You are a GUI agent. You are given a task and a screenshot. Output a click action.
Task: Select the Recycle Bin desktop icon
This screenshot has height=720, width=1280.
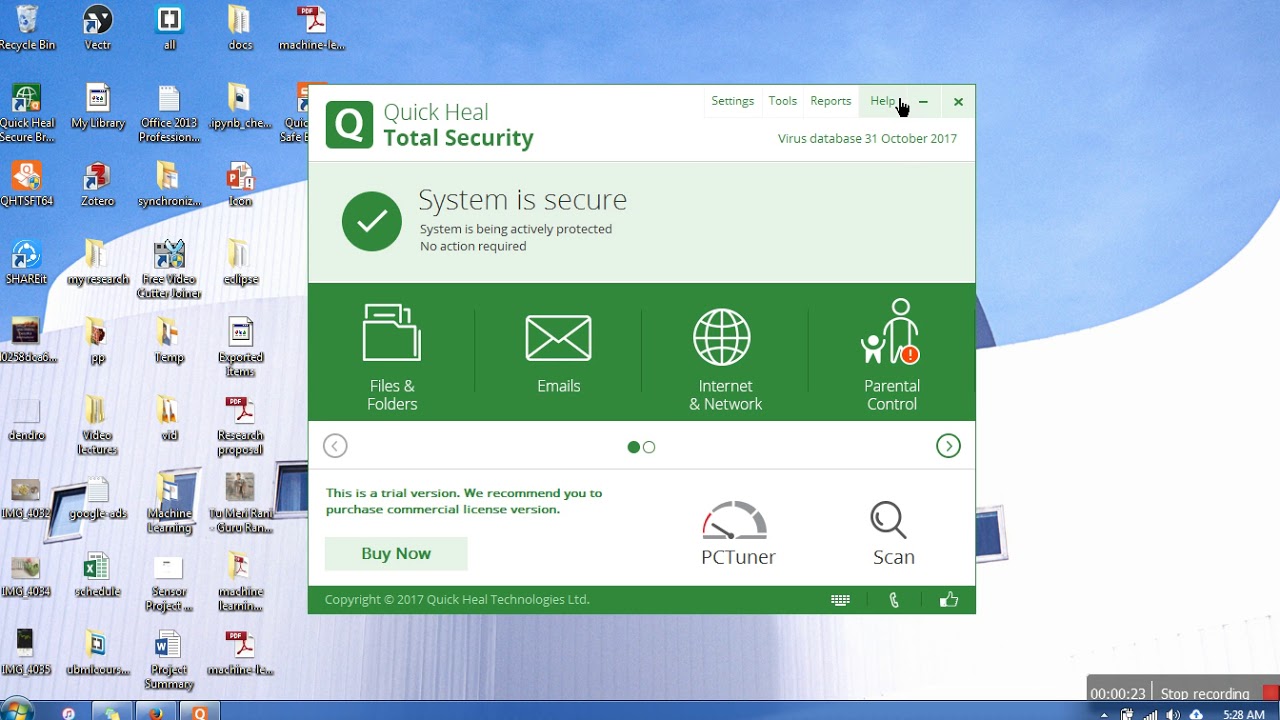(27, 28)
